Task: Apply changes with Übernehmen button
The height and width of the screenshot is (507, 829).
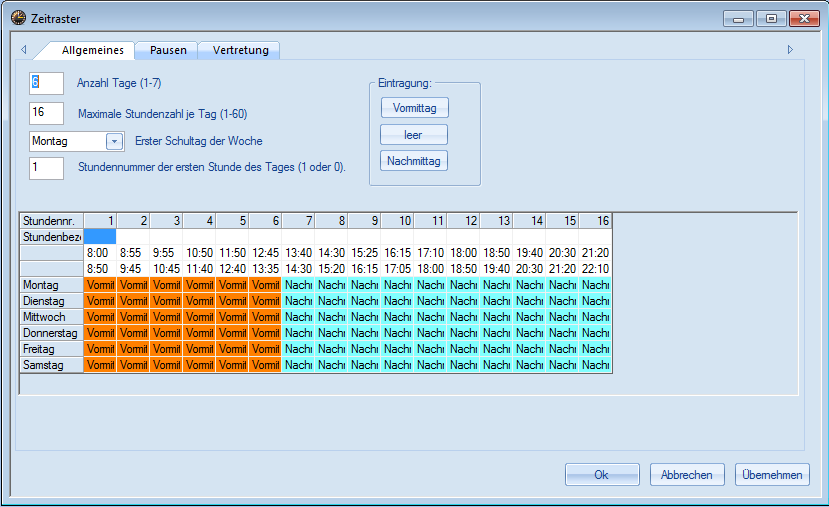Action: 772,475
